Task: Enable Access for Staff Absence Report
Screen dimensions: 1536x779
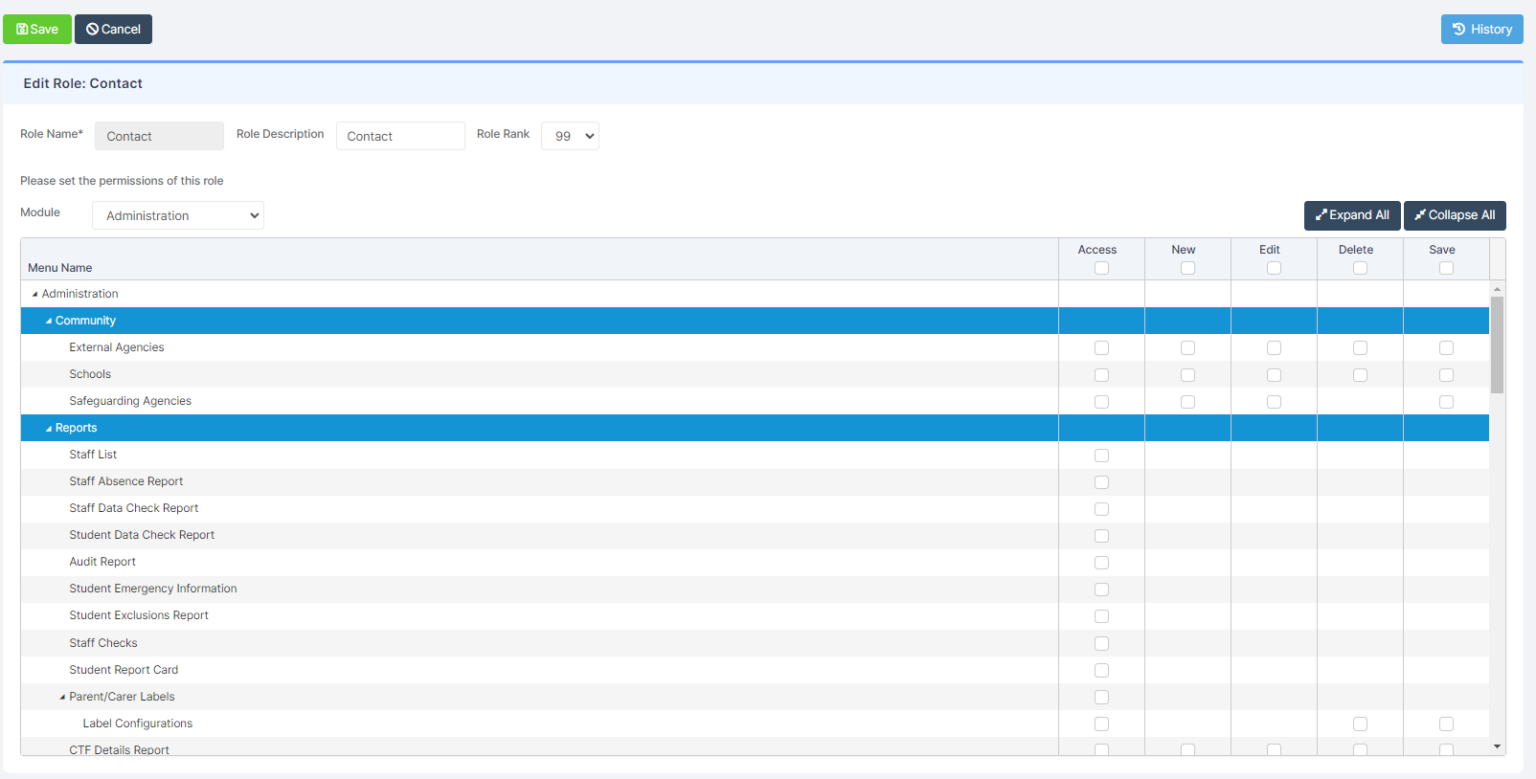Action: click(1101, 481)
